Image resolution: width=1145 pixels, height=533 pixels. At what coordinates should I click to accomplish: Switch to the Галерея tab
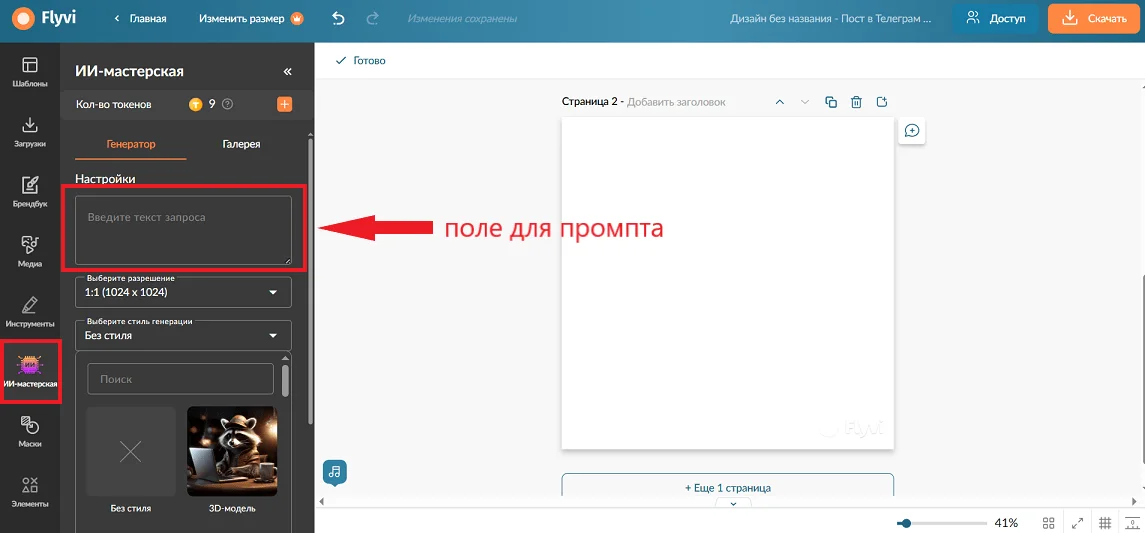241,144
